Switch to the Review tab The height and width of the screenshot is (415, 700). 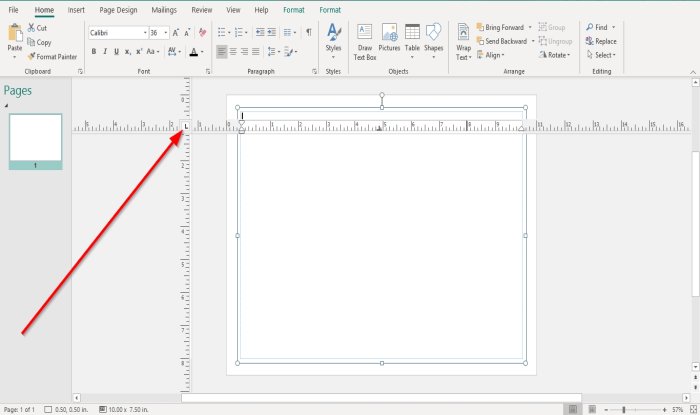[202, 10]
